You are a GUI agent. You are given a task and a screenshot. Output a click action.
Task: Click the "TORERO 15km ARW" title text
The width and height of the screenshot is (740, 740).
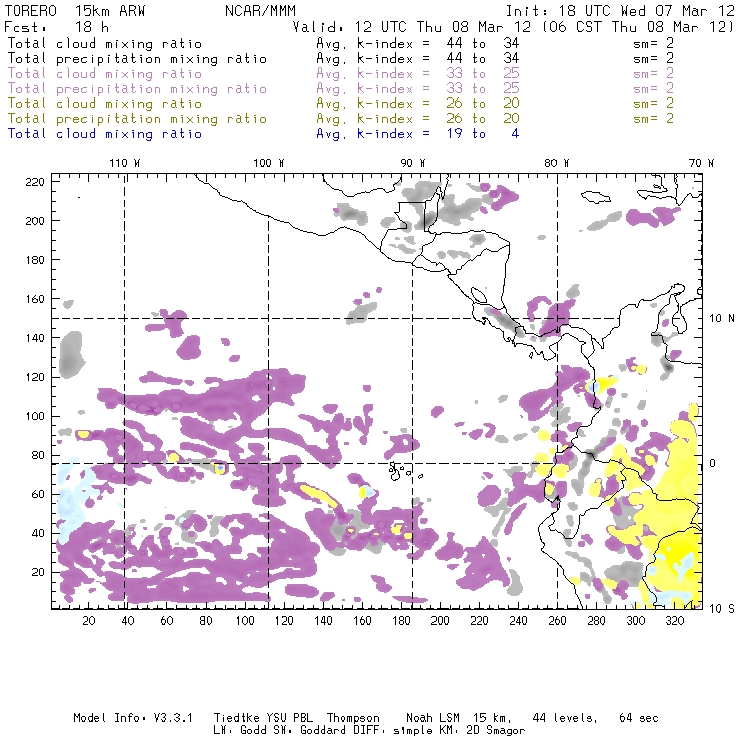click(75, 11)
